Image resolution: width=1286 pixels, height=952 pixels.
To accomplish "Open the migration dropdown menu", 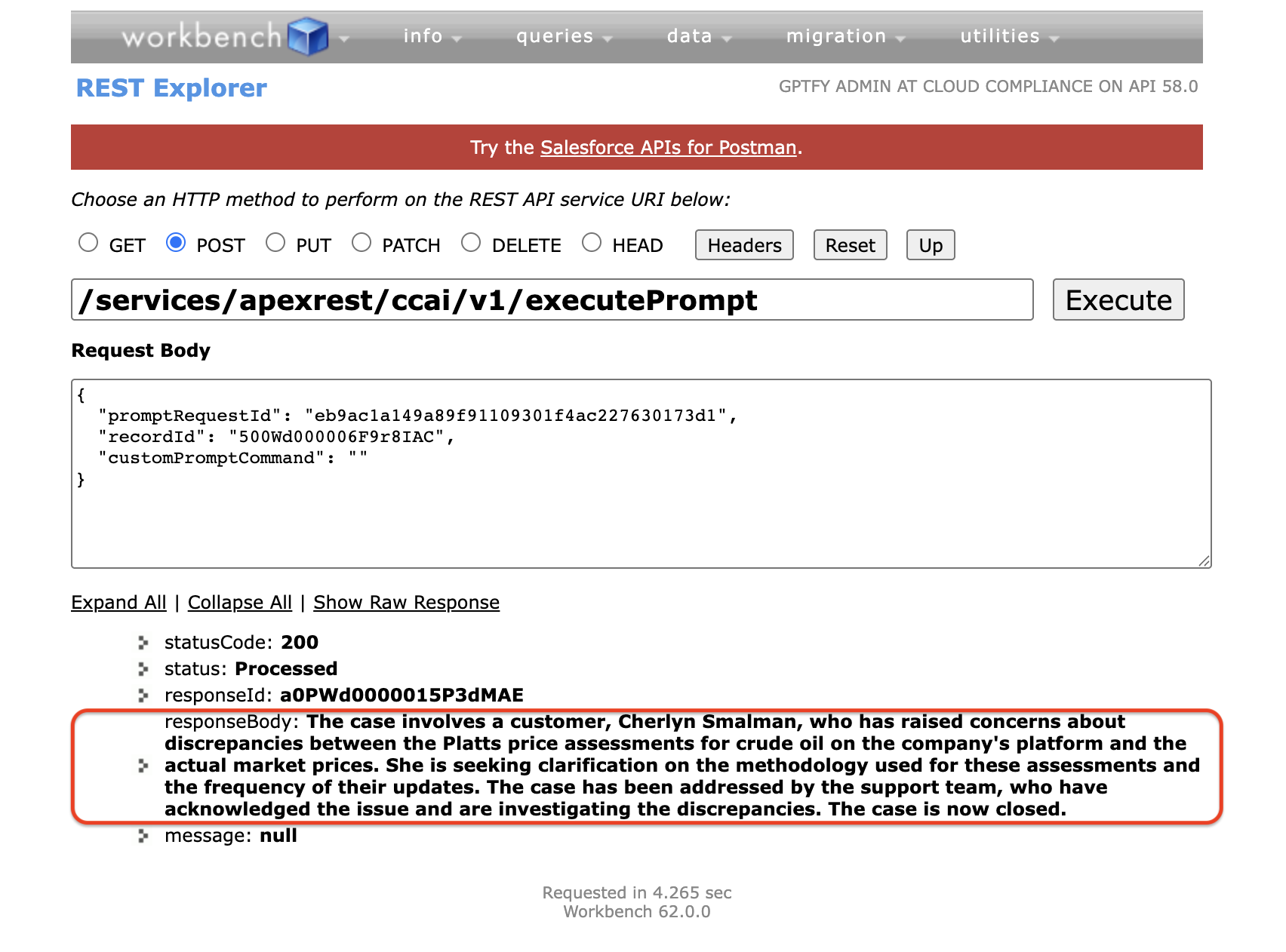I will [x=844, y=36].
